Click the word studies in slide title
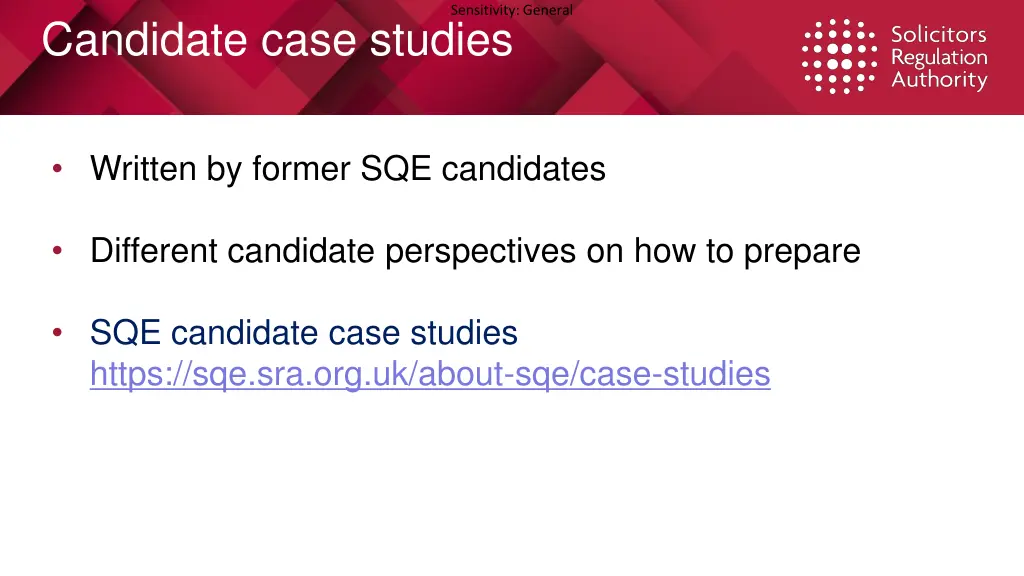Image resolution: width=1024 pixels, height=576 pixels. pos(441,40)
